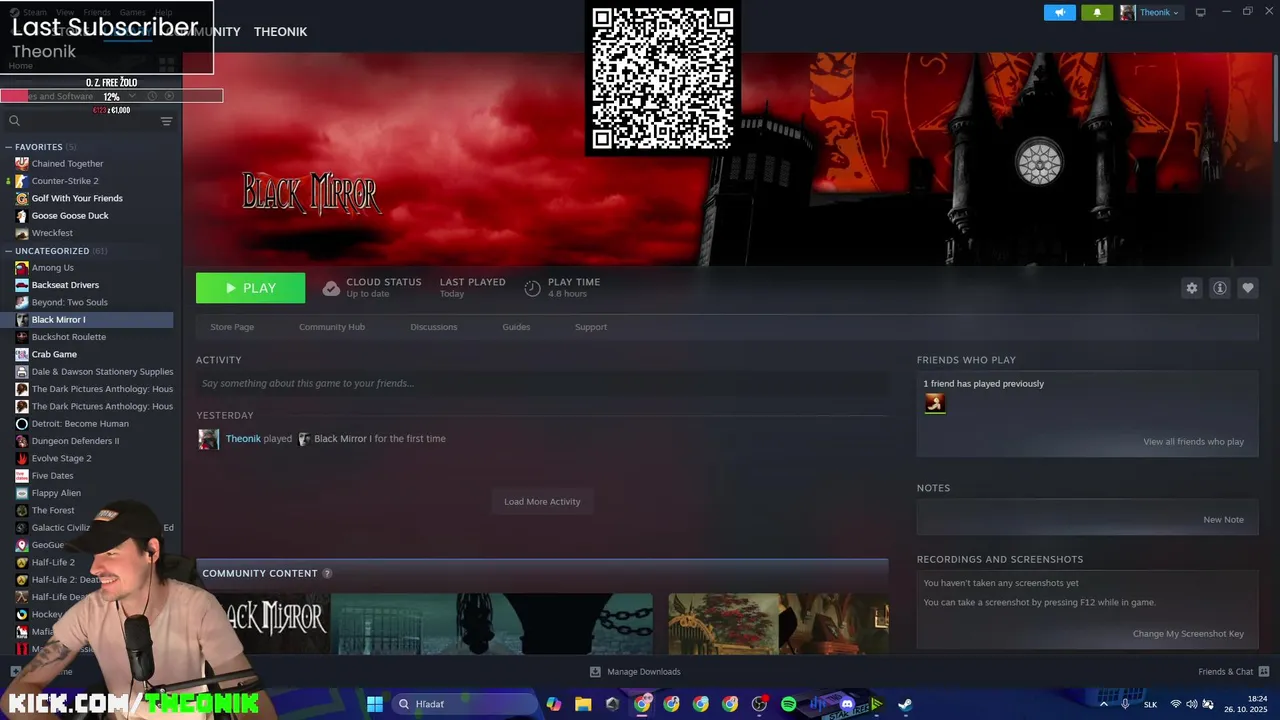
Task: Click the library search magnifier icon
Action: click(14, 121)
